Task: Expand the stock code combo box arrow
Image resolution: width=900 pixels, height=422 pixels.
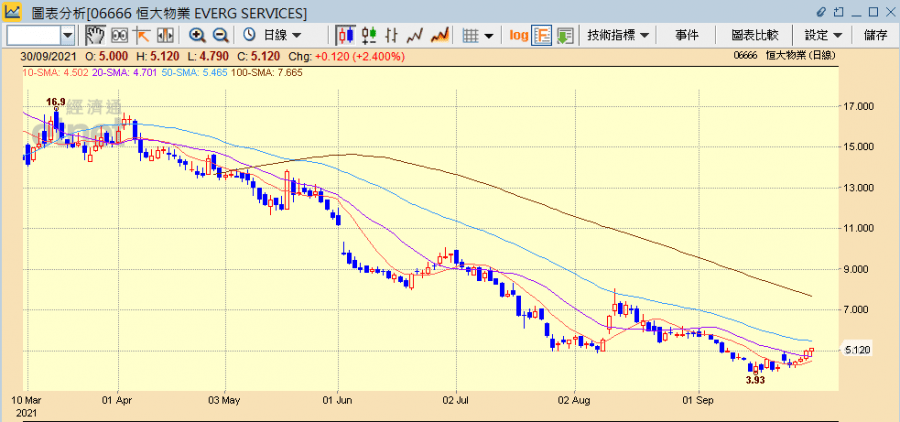Action: (x=67, y=35)
